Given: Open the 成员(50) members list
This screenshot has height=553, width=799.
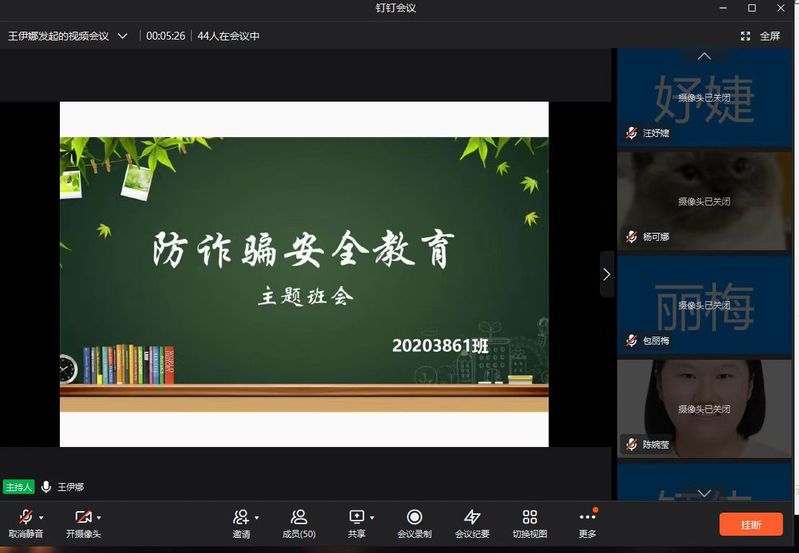Looking at the screenshot, I should (x=299, y=518).
